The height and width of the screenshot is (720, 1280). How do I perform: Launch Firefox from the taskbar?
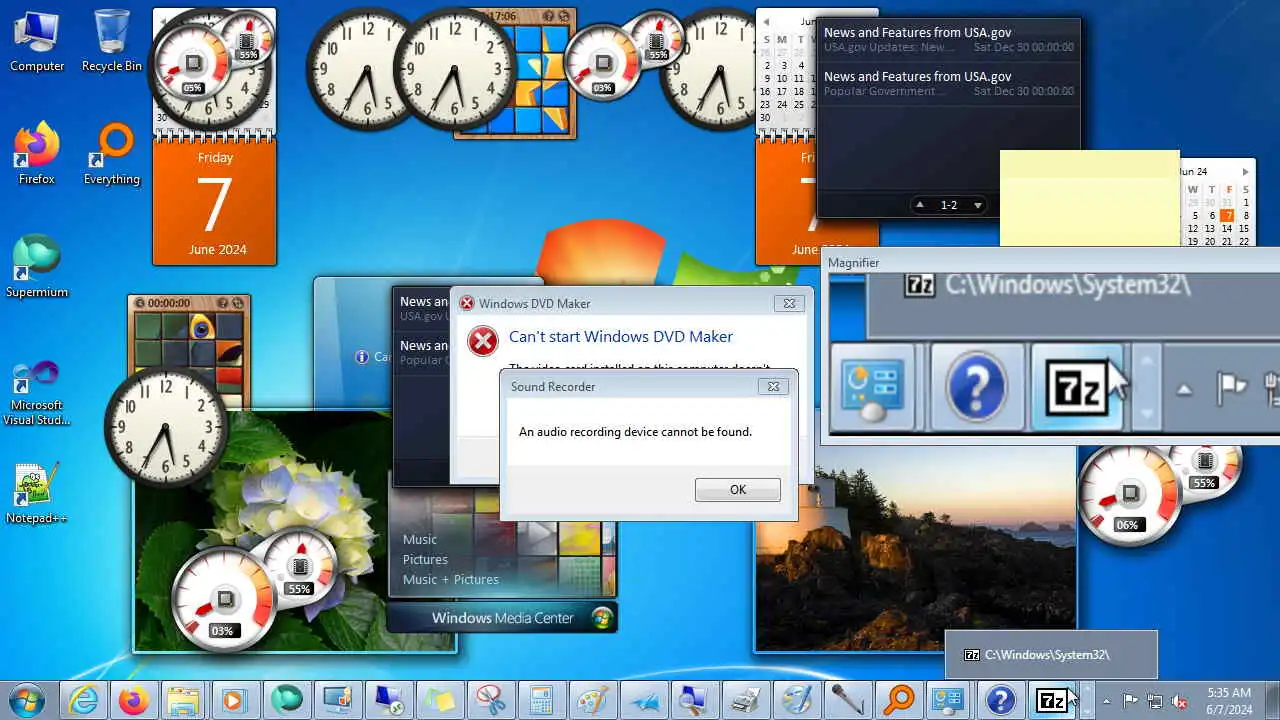(134, 701)
